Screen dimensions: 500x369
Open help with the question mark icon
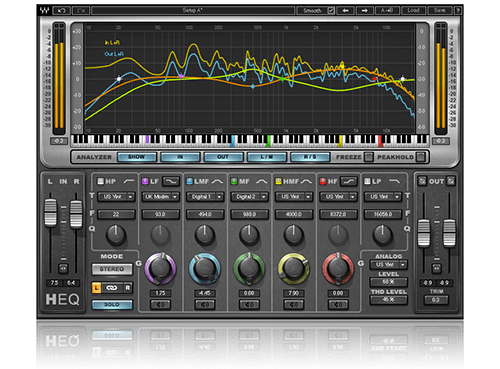458,11
